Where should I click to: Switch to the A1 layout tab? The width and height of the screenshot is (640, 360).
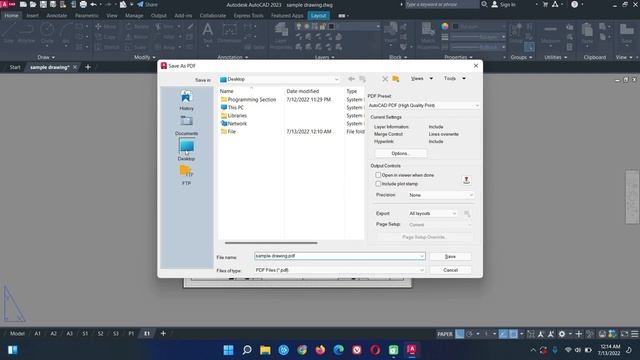(x=37, y=333)
